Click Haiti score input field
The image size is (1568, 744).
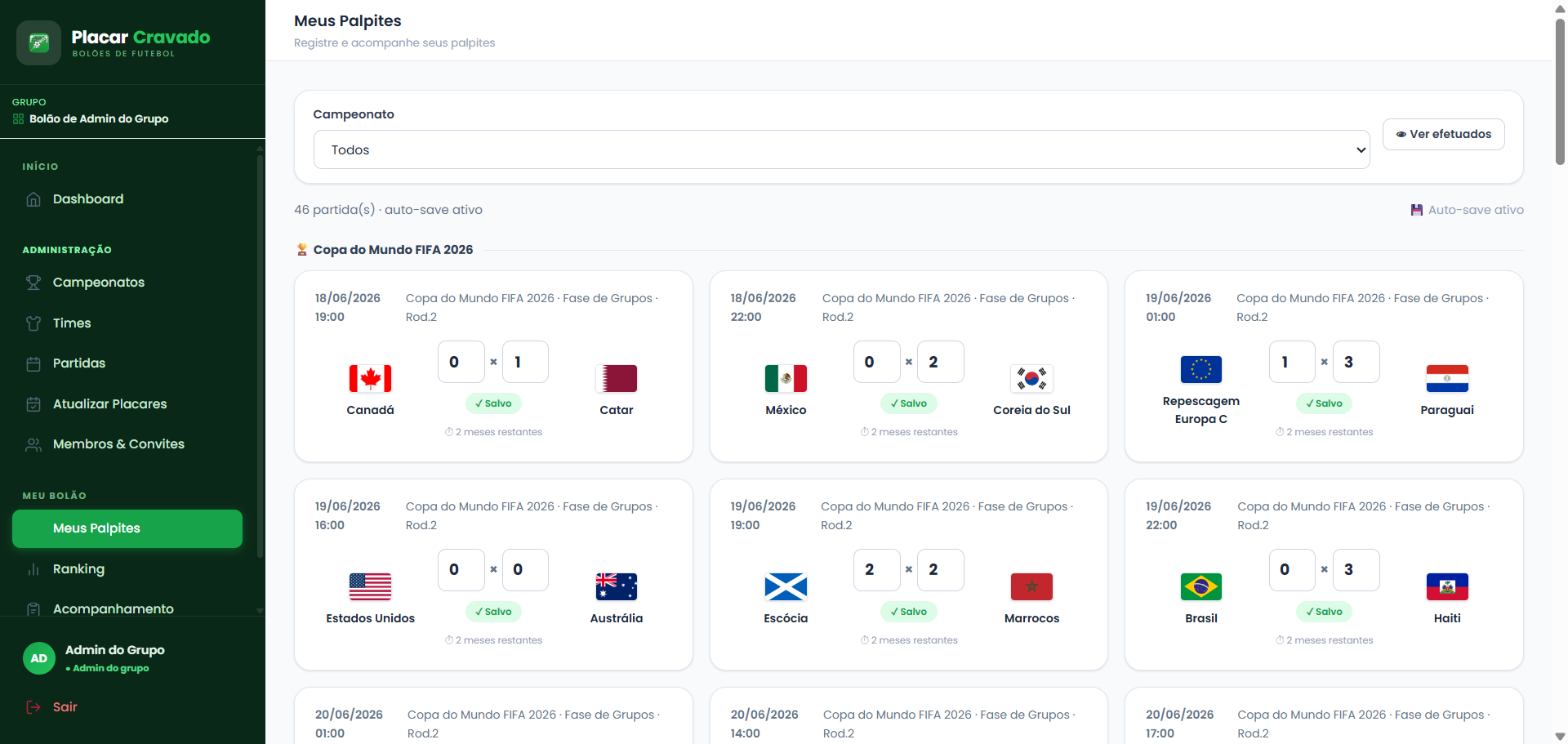coord(1356,570)
